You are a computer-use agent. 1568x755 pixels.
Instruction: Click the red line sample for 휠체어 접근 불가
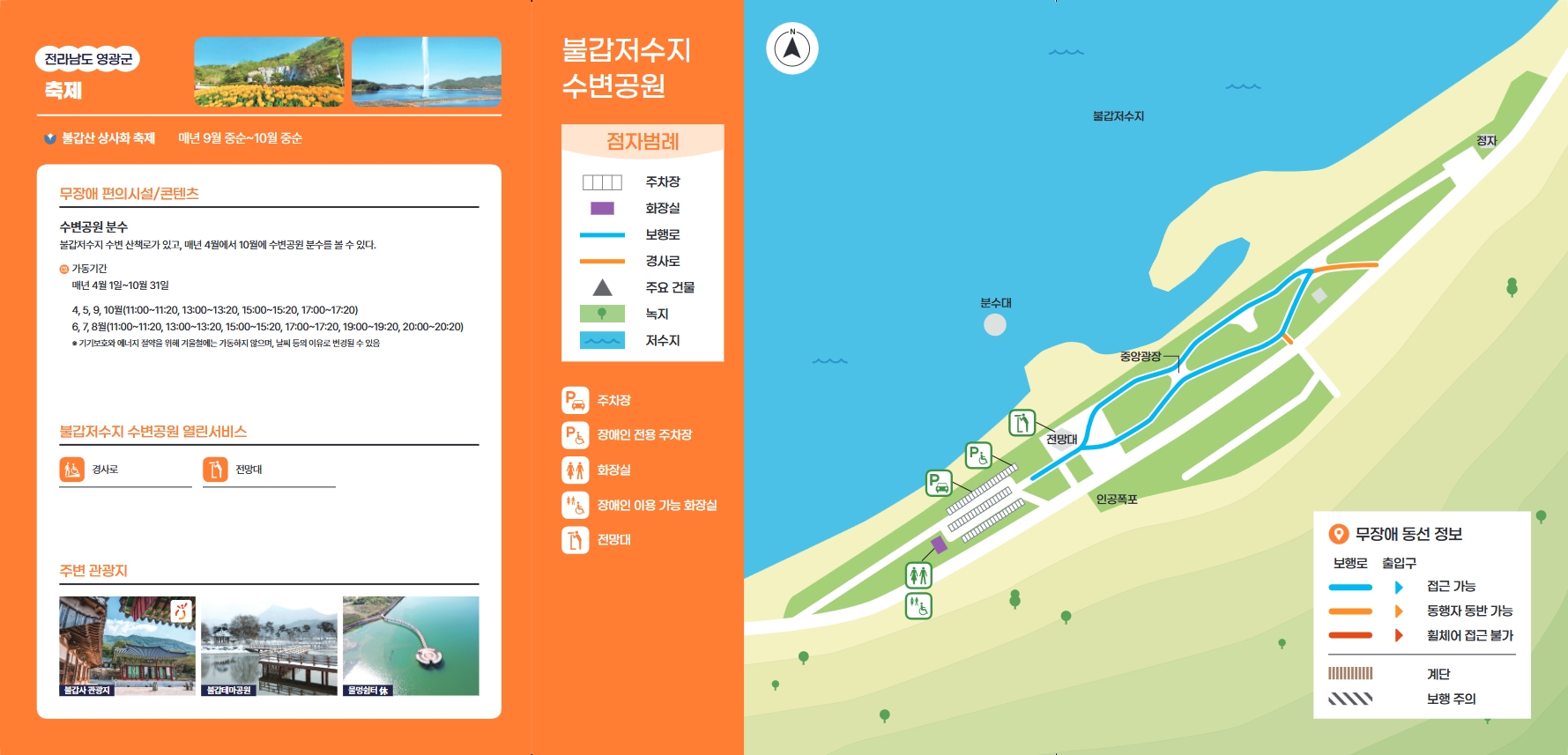point(1350,635)
